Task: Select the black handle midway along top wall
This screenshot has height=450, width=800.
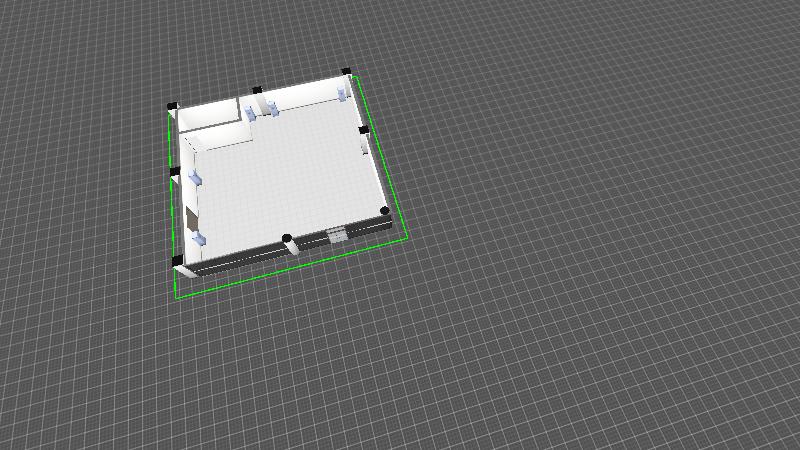Action: tap(257, 90)
